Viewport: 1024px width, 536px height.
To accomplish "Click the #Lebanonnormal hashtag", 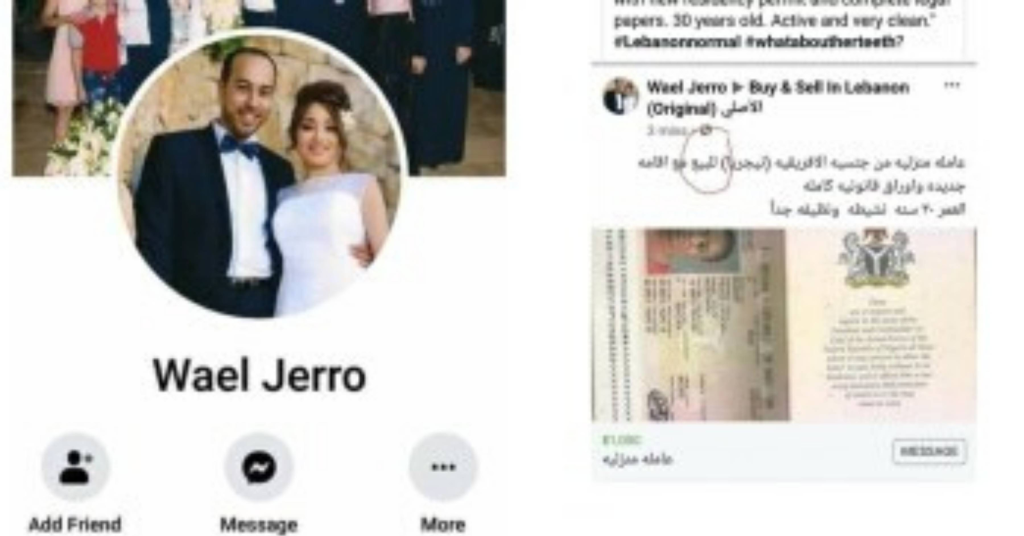I will pos(677,42).
